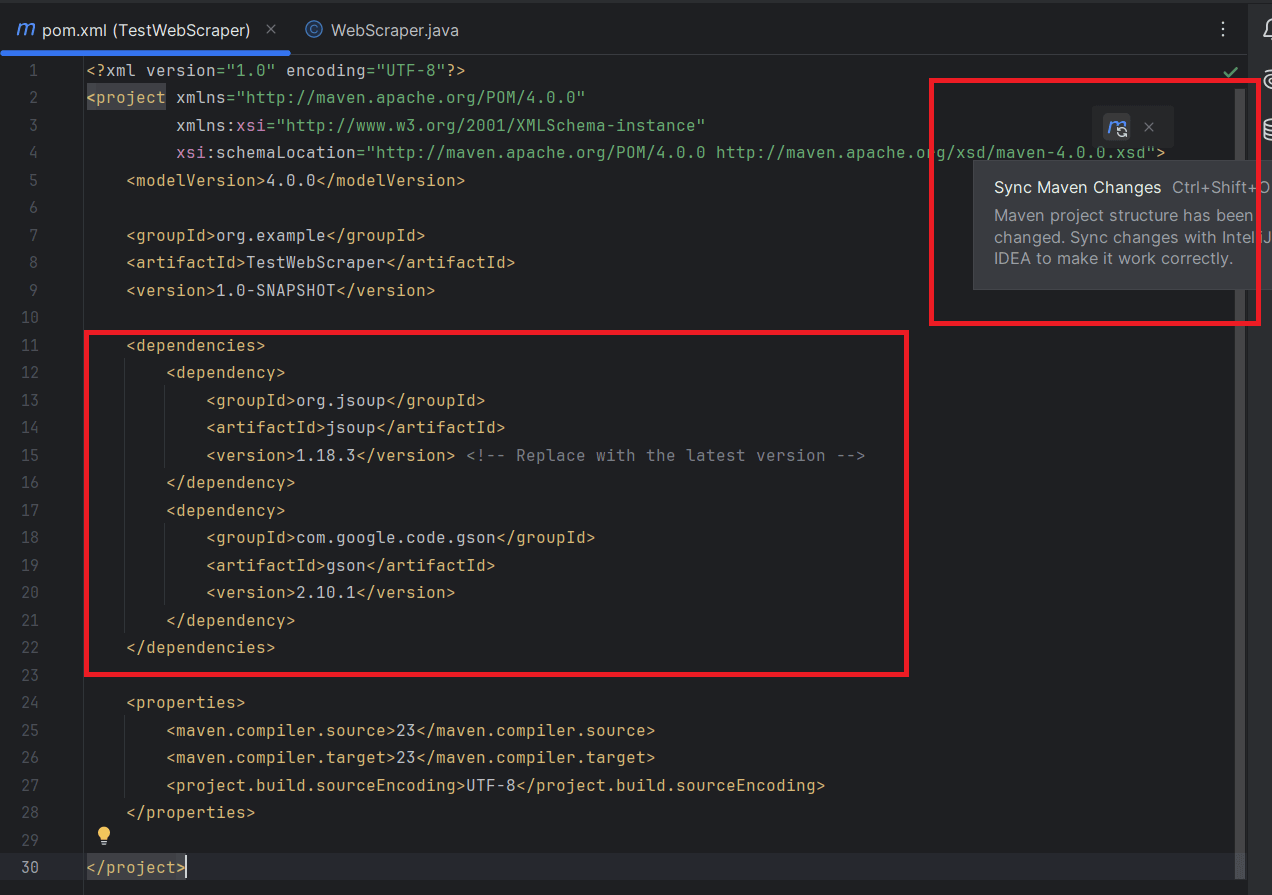
Task: Click the xmlns:xsi attribute line
Action: click(x=441, y=125)
